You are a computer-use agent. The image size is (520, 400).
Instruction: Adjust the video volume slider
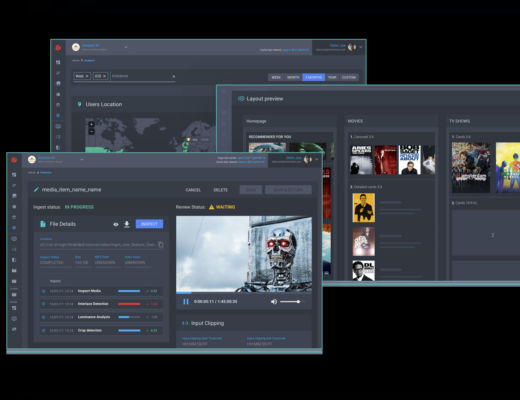tap(290, 302)
